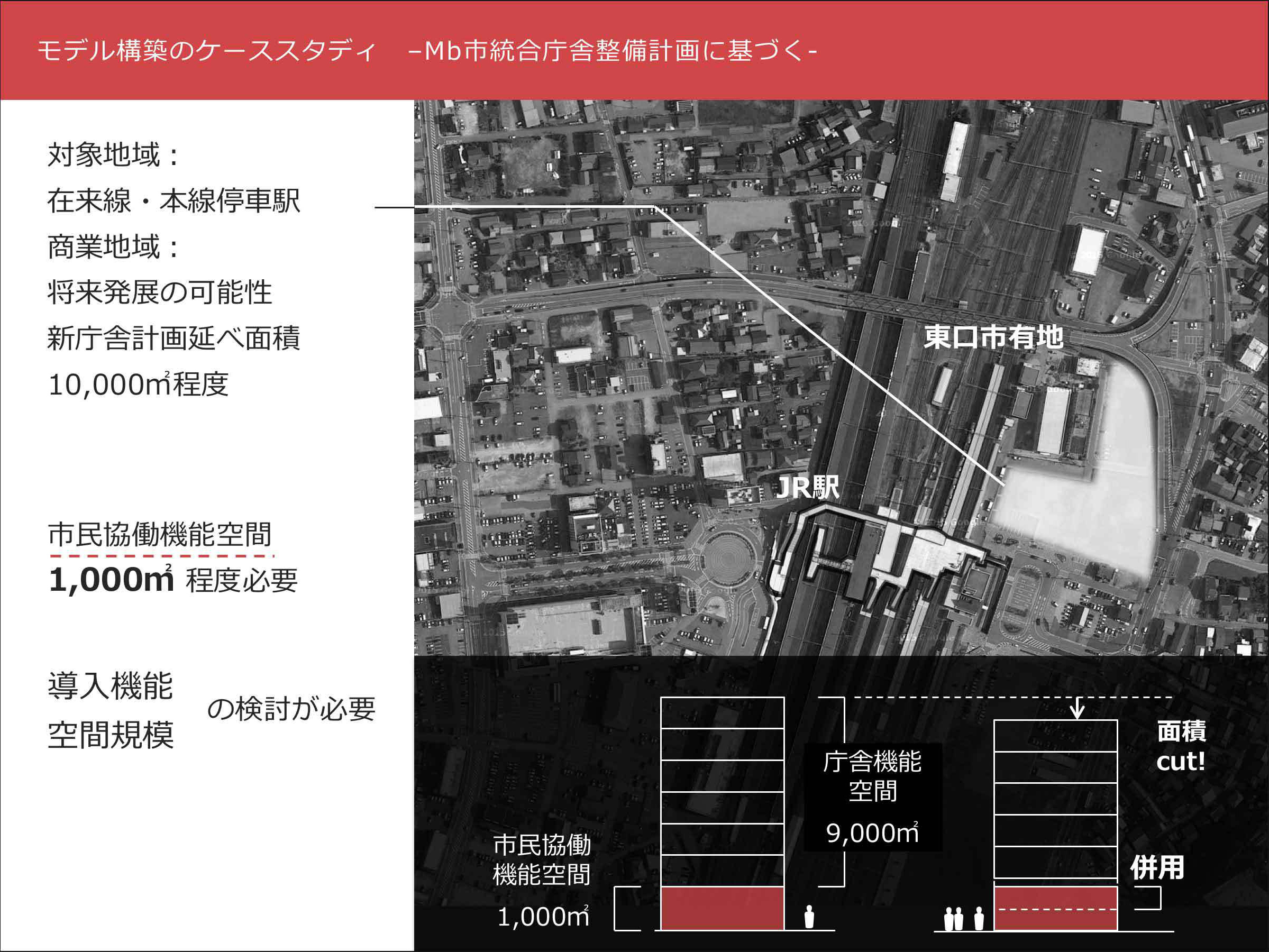The height and width of the screenshot is (952, 1269).
Task: Click the red block in left building diagram
Action: click(x=722, y=909)
